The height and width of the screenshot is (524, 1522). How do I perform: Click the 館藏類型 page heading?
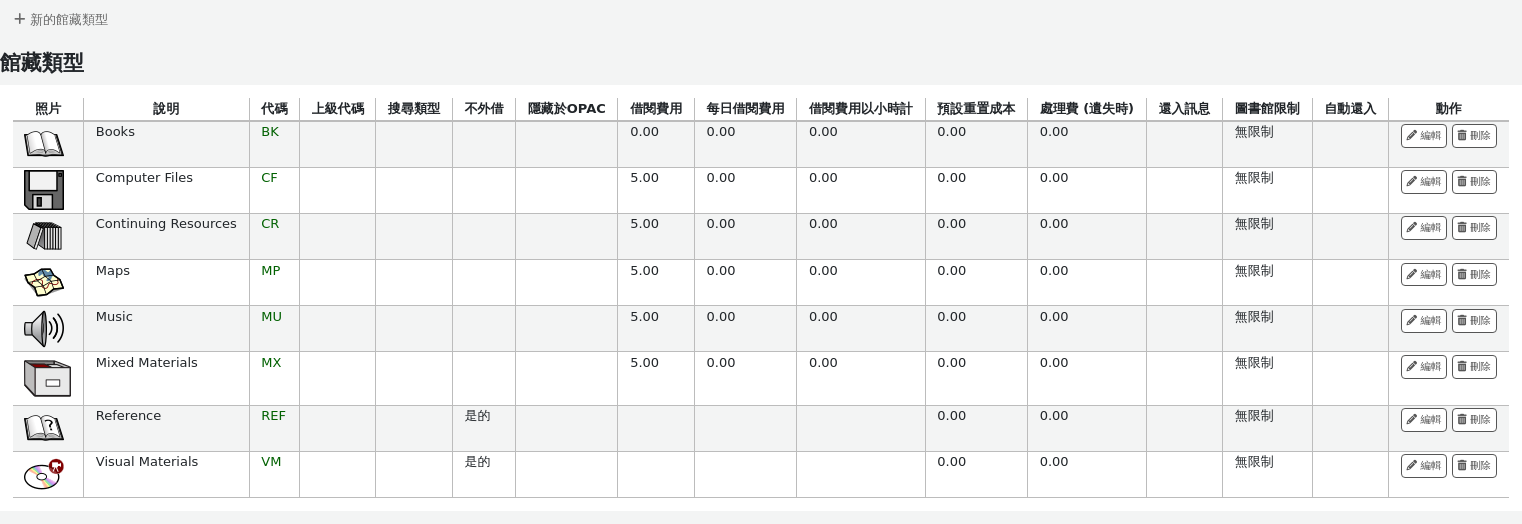[x=42, y=63]
